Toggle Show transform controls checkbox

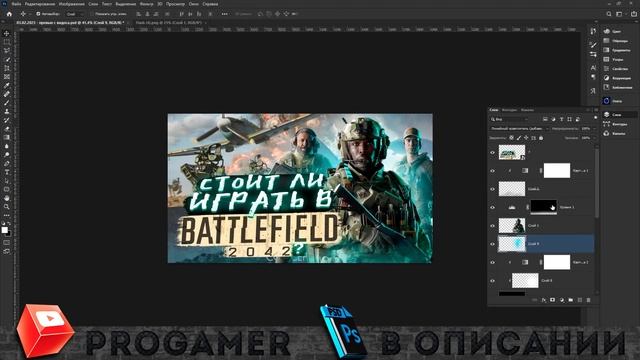tap(92, 14)
